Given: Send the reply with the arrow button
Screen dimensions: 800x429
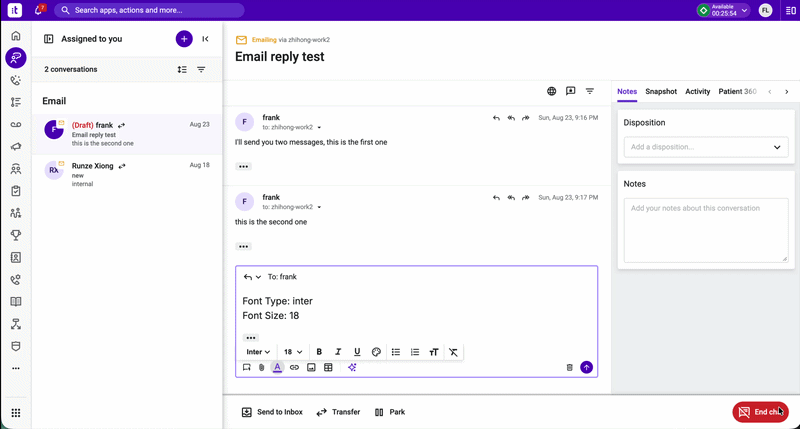Looking at the screenshot, I should click(x=587, y=367).
